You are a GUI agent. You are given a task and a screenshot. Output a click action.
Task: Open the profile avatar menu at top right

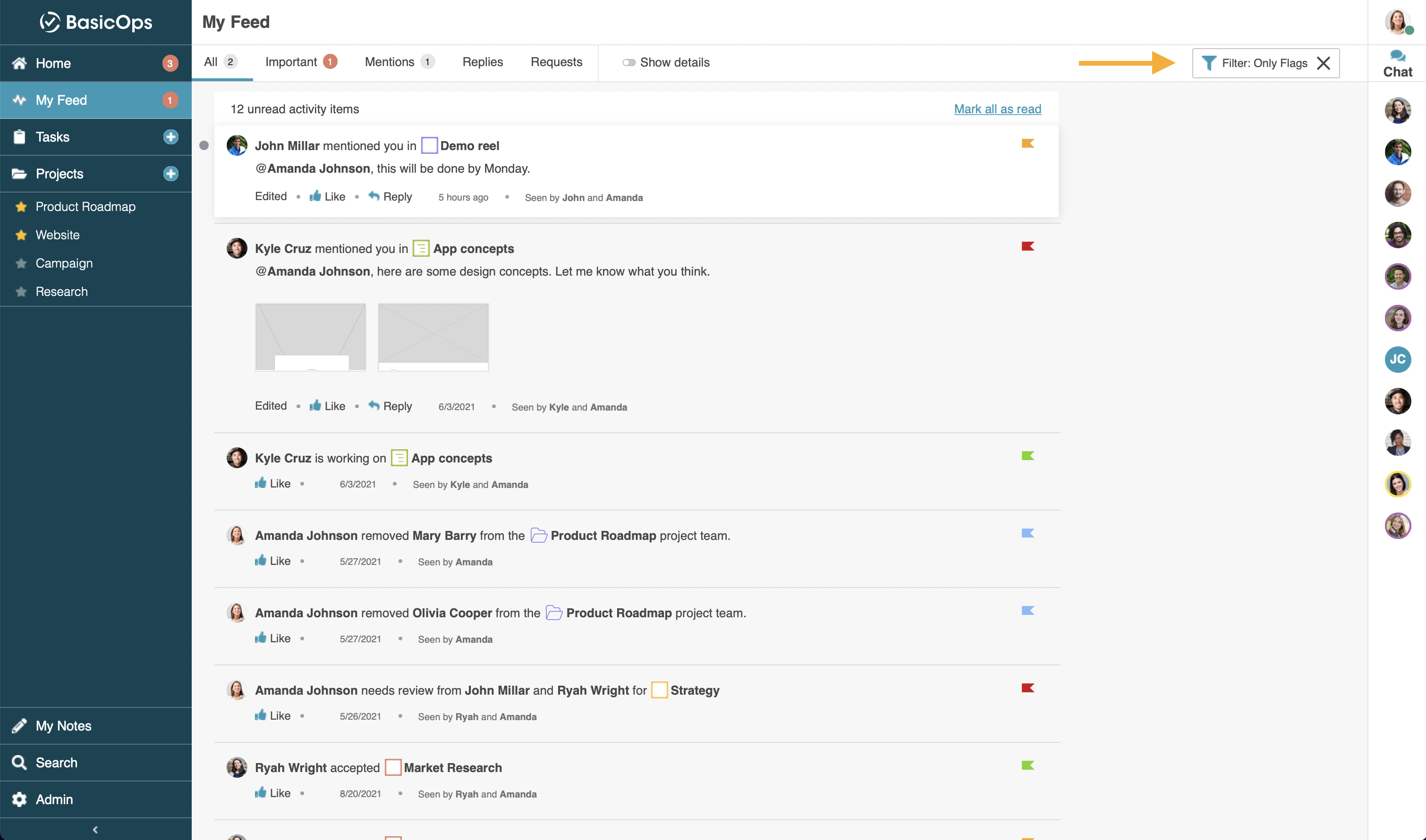click(1397, 22)
